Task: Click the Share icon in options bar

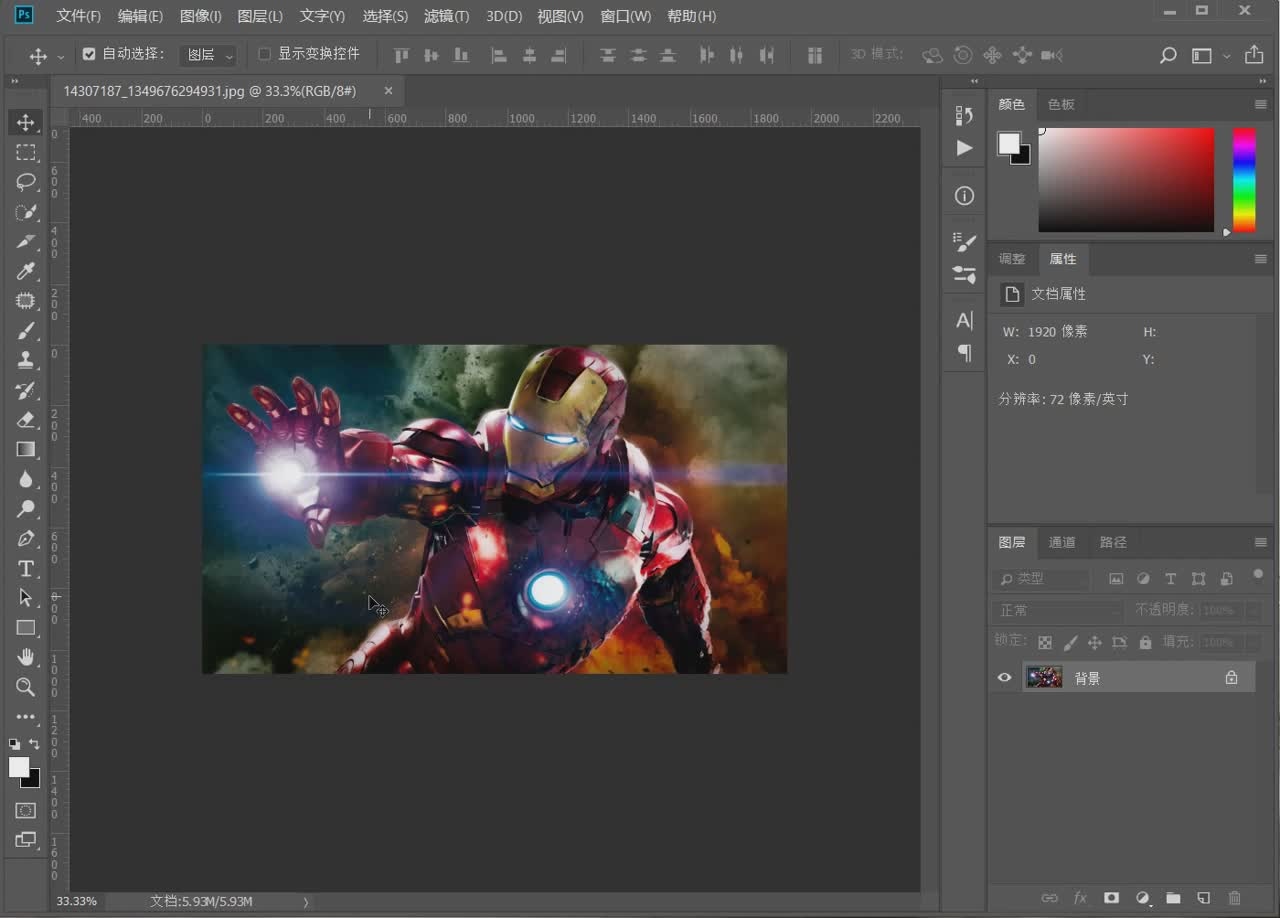Action: [1254, 55]
